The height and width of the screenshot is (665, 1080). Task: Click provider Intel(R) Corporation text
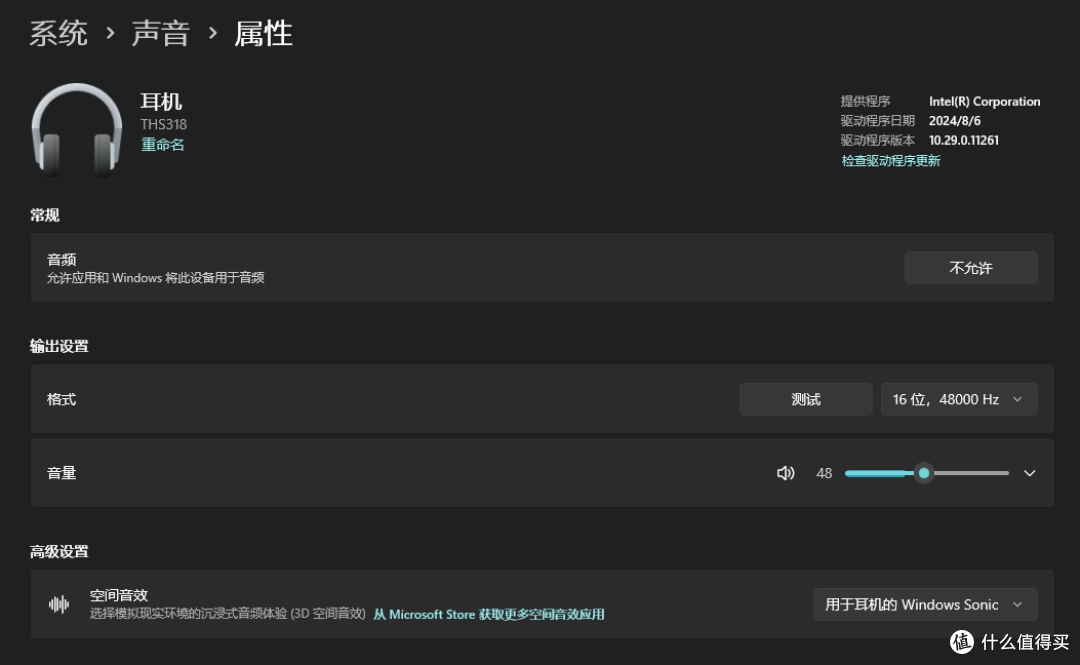984,101
